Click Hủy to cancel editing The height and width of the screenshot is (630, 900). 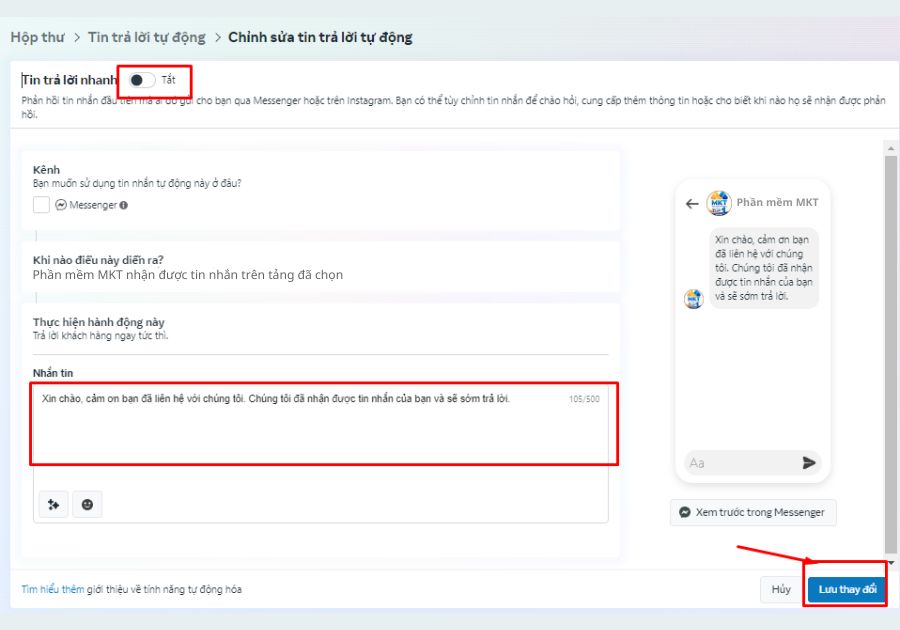coord(781,589)
